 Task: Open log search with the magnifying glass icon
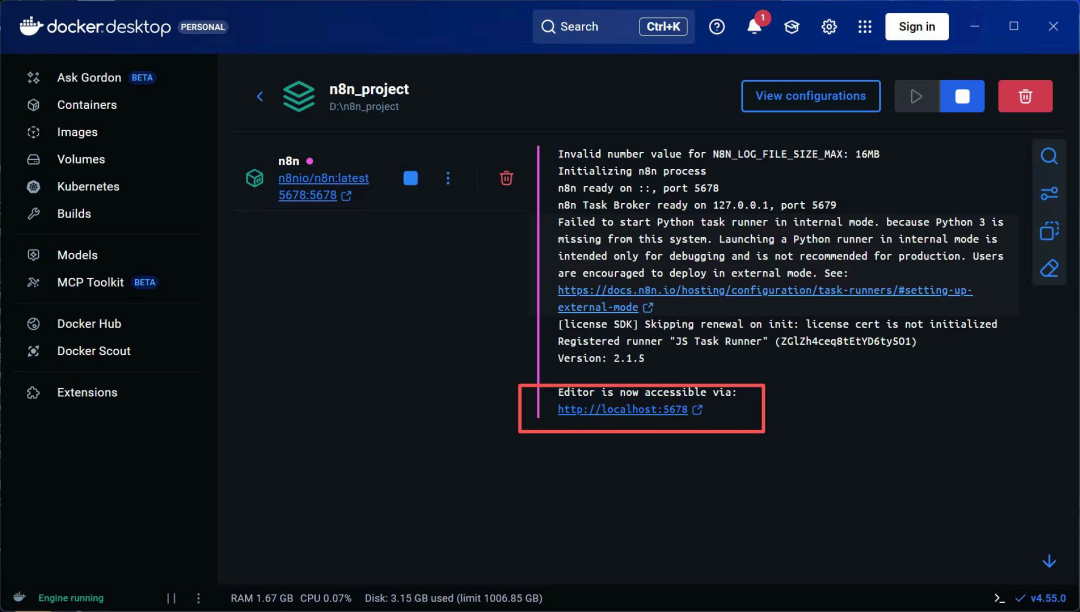click(1048, 156)
